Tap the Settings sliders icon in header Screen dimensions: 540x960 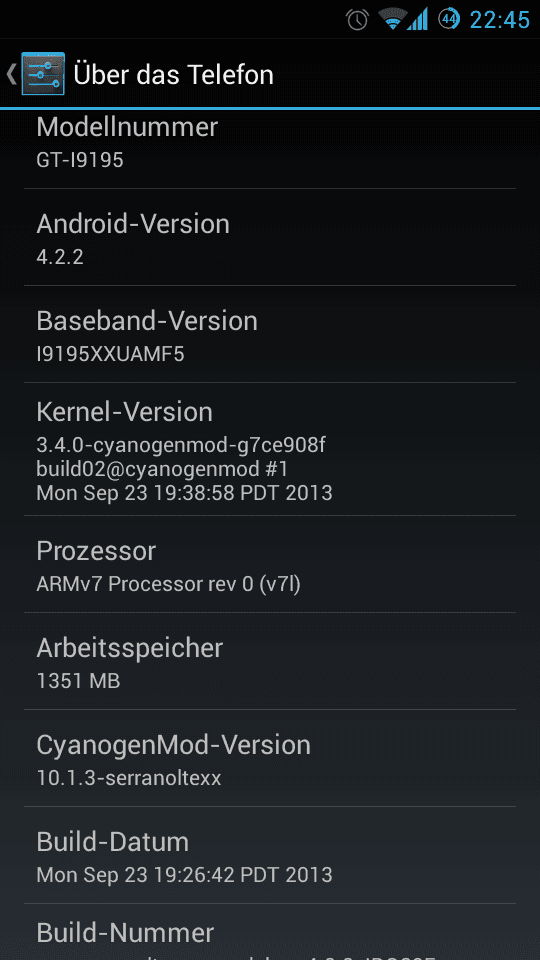click(43, 74)
